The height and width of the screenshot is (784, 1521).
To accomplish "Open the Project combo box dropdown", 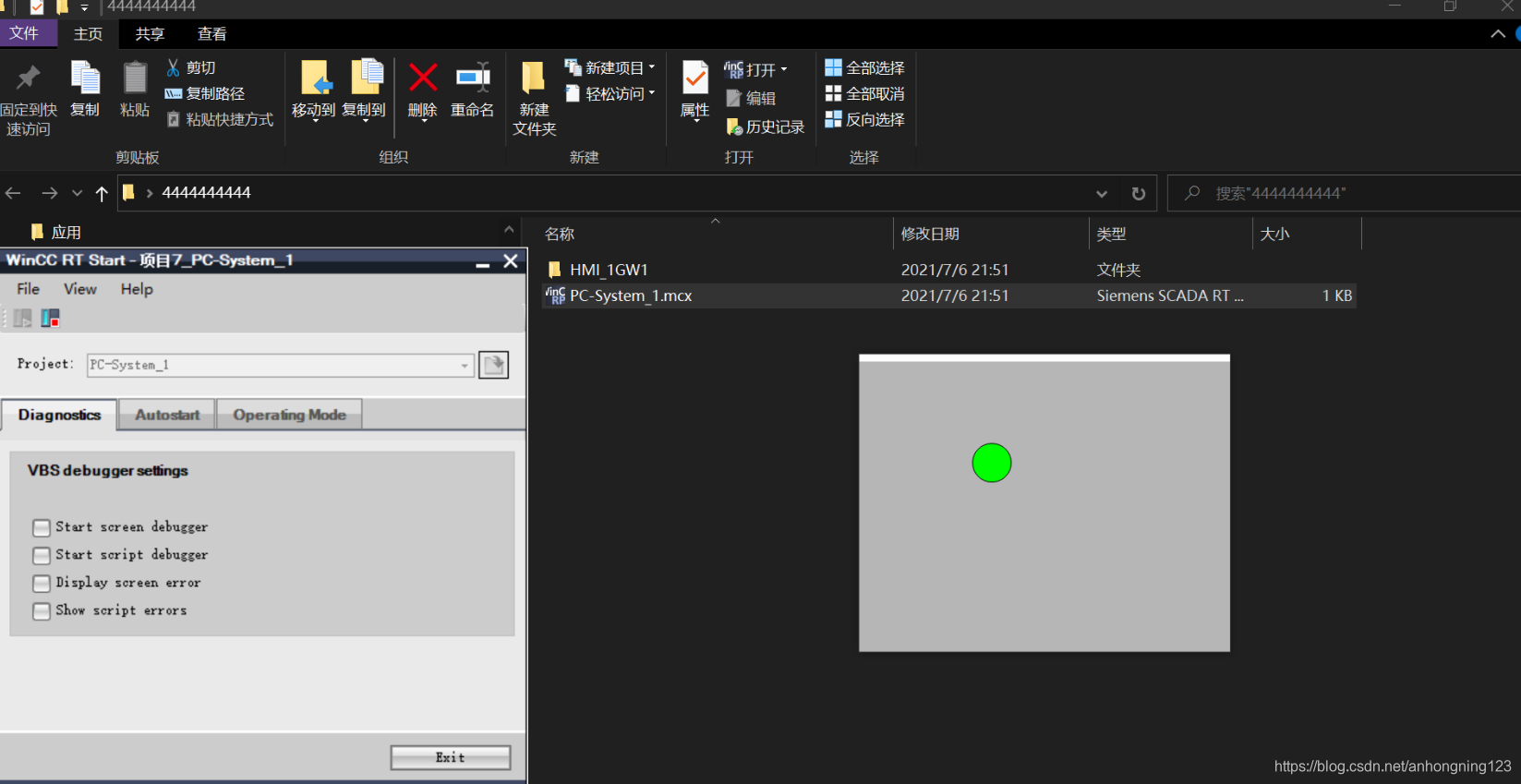I will click(x=465, y=365).
